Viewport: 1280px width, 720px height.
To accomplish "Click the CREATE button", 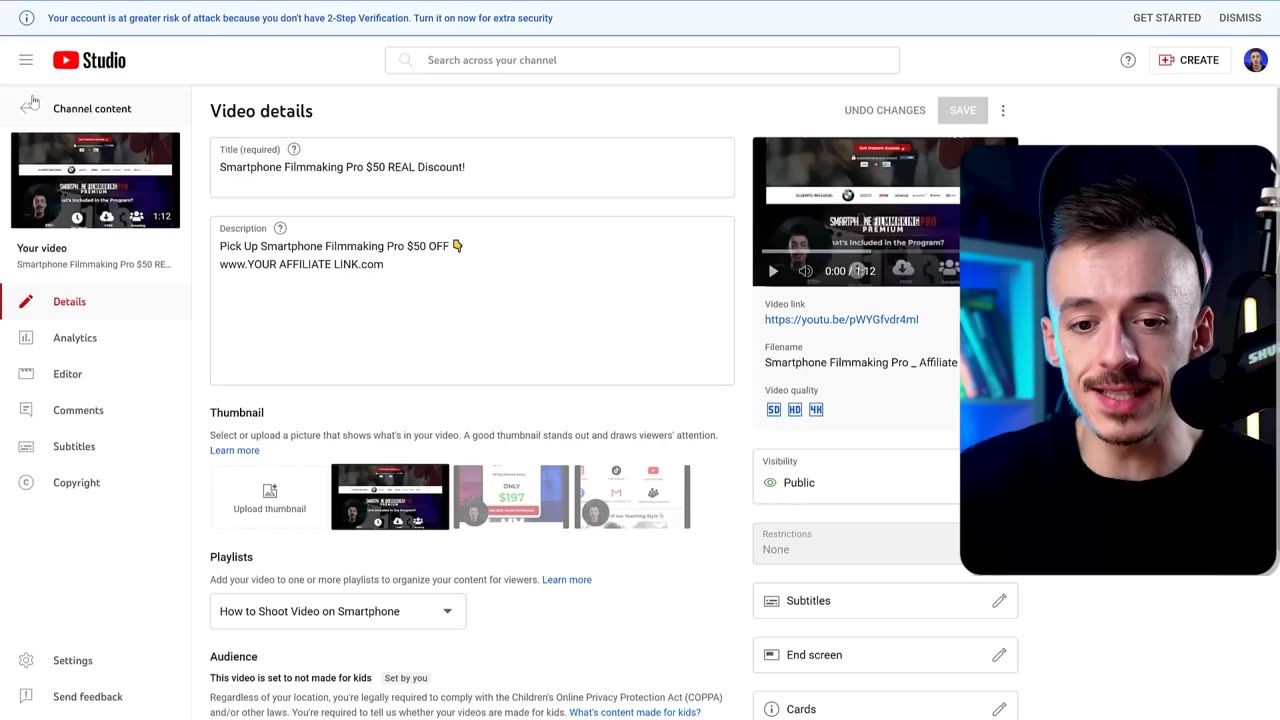I will (x=1189, y=60).
